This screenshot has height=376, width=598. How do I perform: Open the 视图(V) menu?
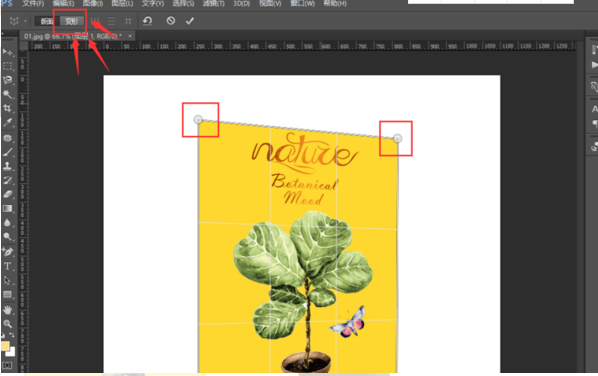(x=270, y=3)
